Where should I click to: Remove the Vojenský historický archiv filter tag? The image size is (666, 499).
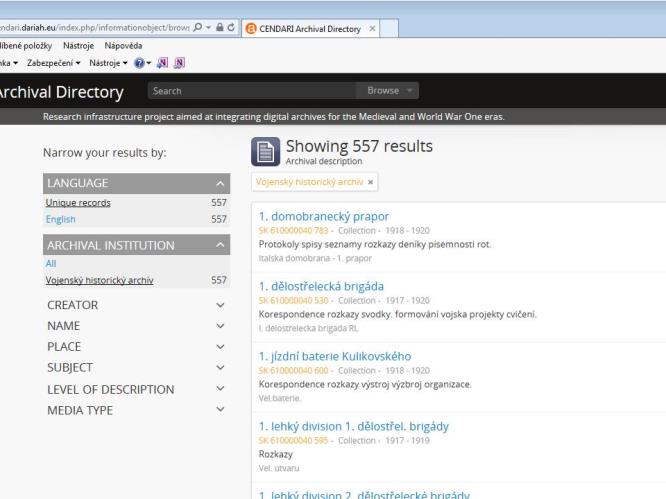(x=371, y=183)
